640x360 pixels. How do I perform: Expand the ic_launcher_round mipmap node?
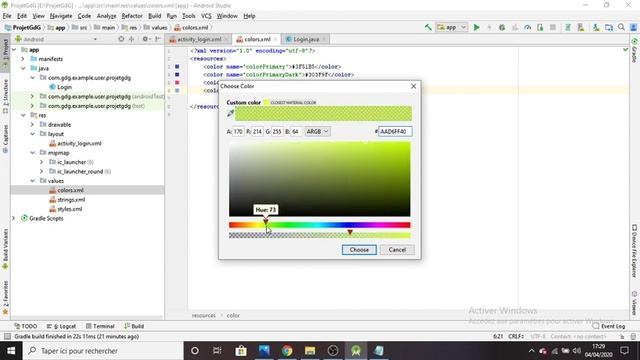pos(41,171)
